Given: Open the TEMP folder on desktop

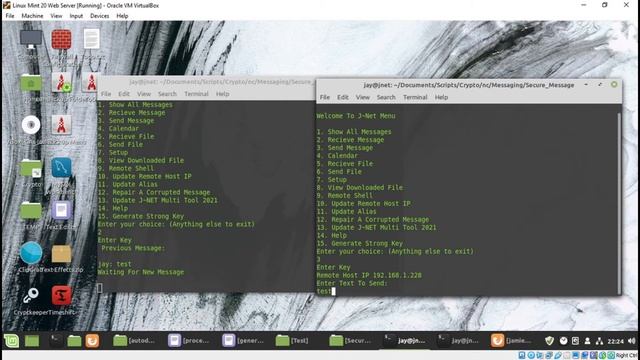Looking at the screenshot, I should click(31, 211).
